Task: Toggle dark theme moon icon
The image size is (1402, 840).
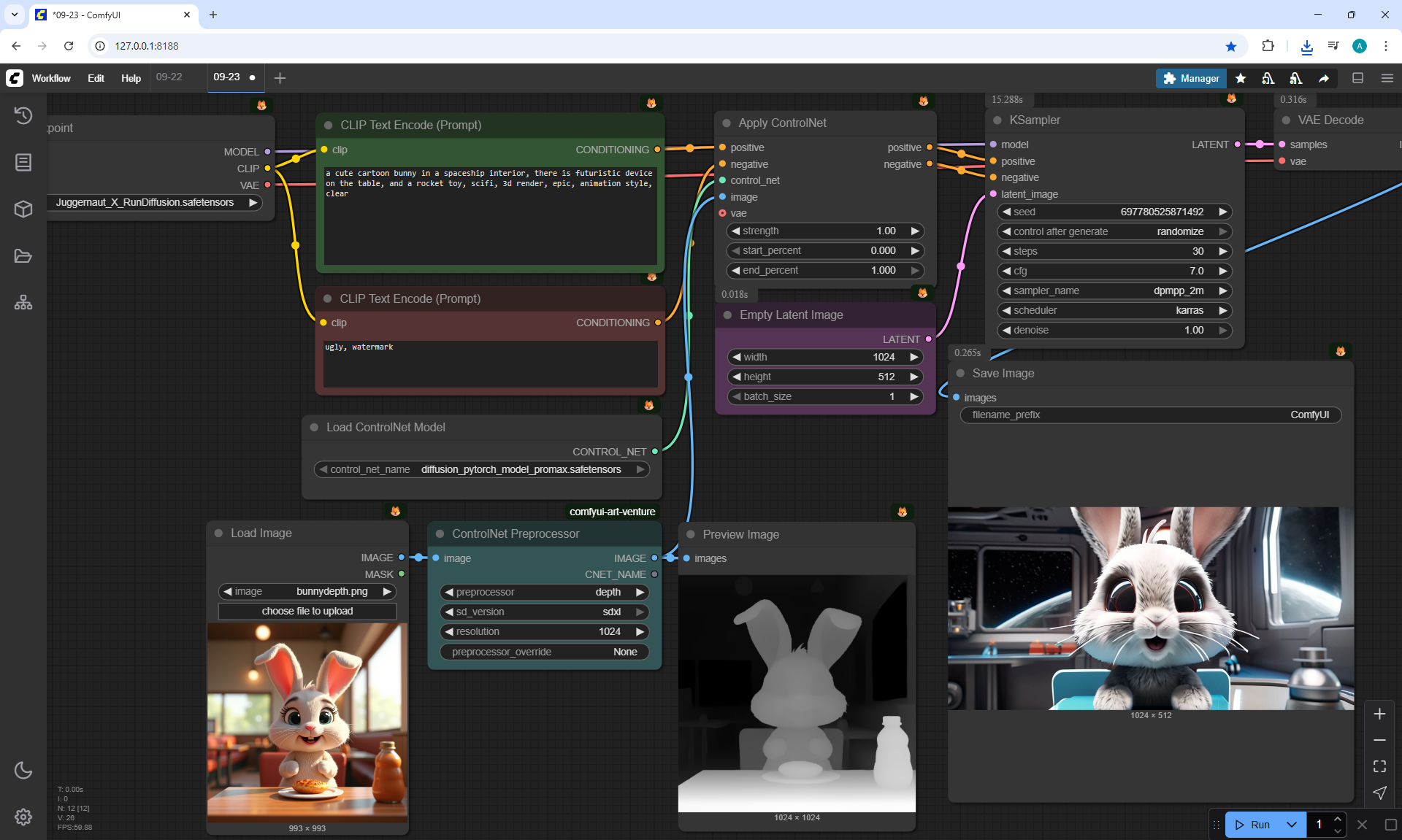Action: tap(23, 770)
